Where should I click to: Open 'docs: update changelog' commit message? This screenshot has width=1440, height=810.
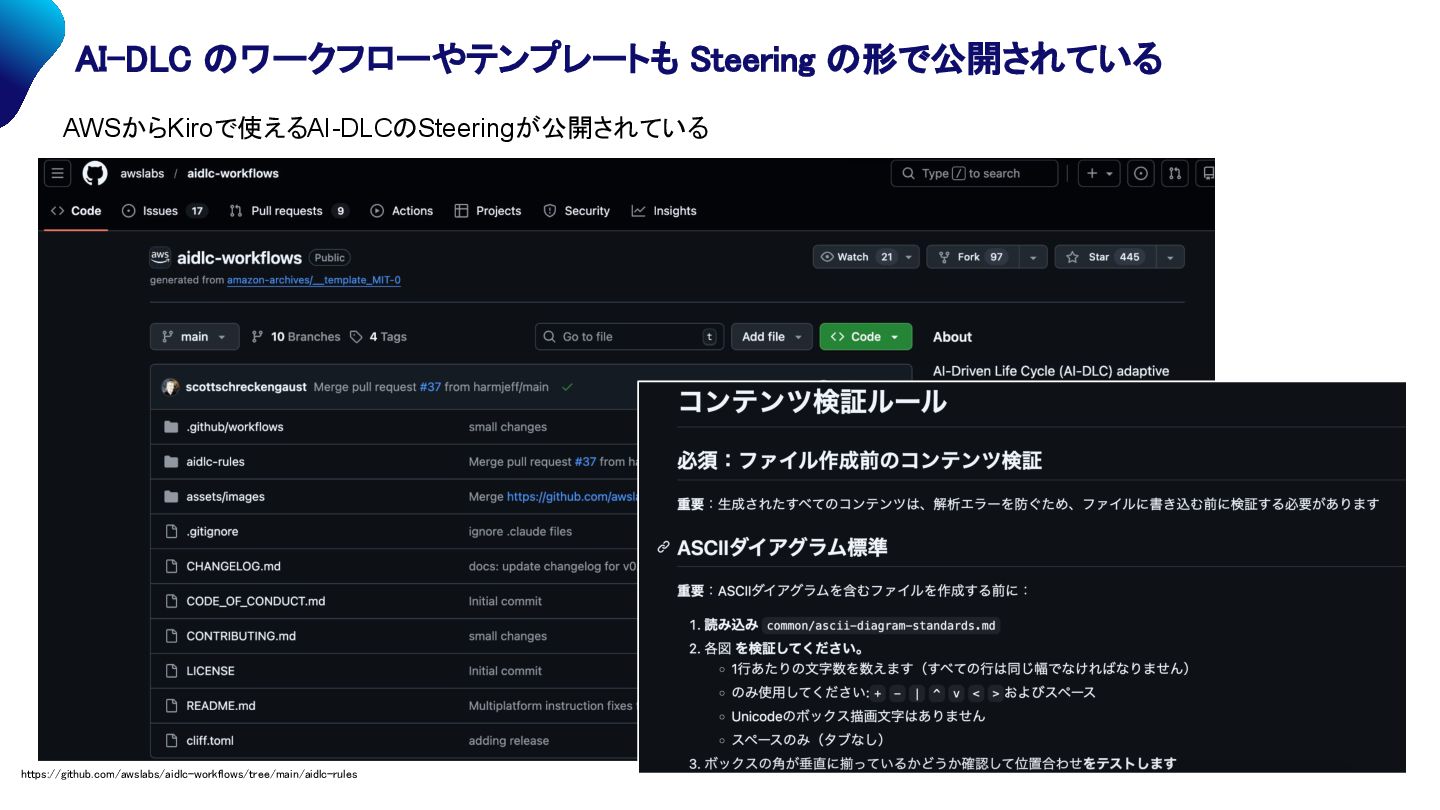coord(553,566)
